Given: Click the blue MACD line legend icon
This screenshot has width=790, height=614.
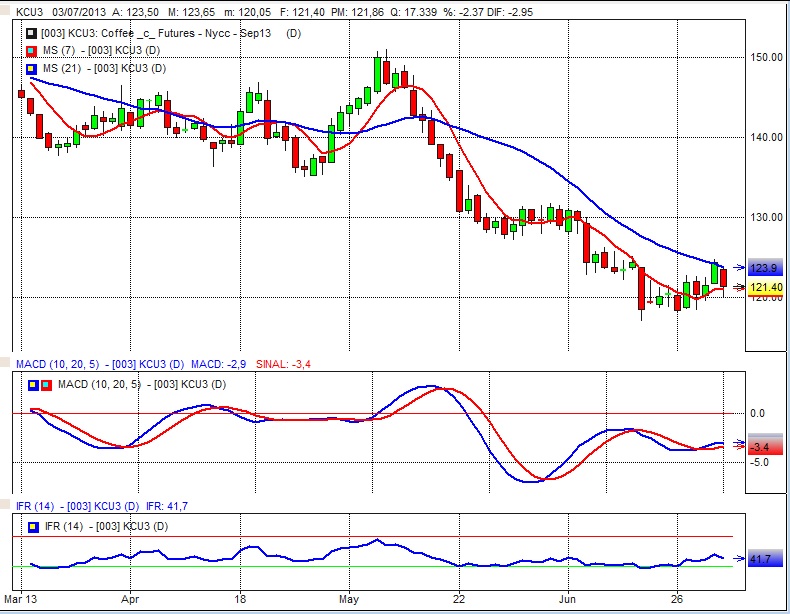Looking at the screenshot, I should 33,384.
